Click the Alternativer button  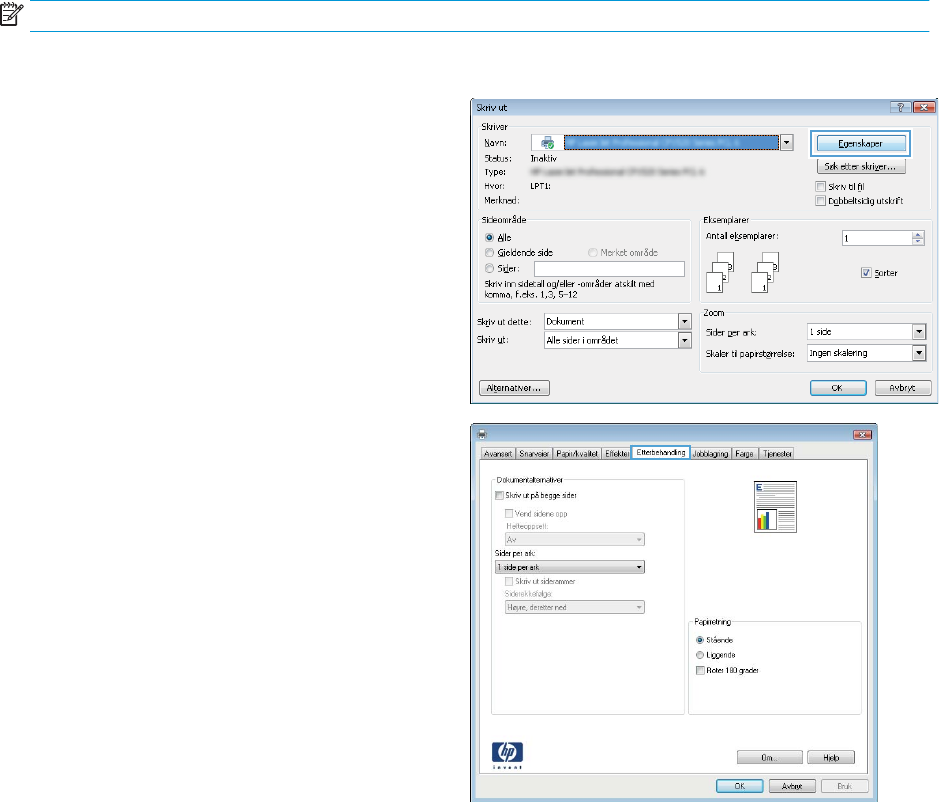(x=514, y=387)
